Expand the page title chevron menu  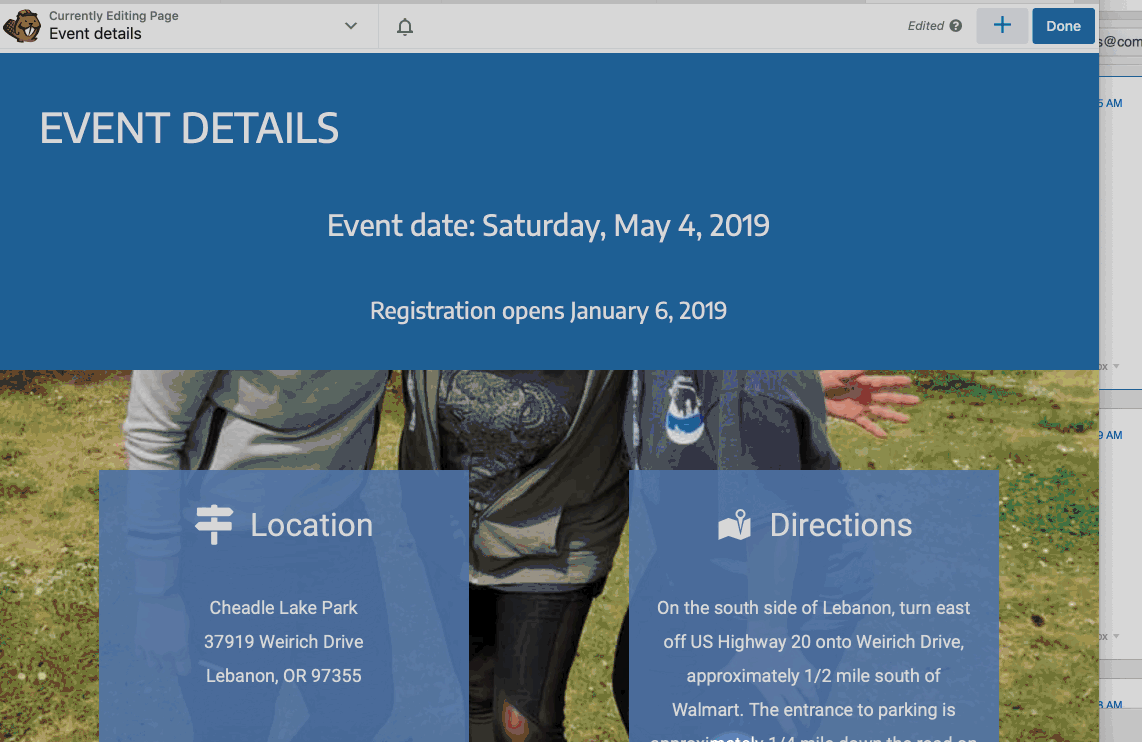pos(351,26)
